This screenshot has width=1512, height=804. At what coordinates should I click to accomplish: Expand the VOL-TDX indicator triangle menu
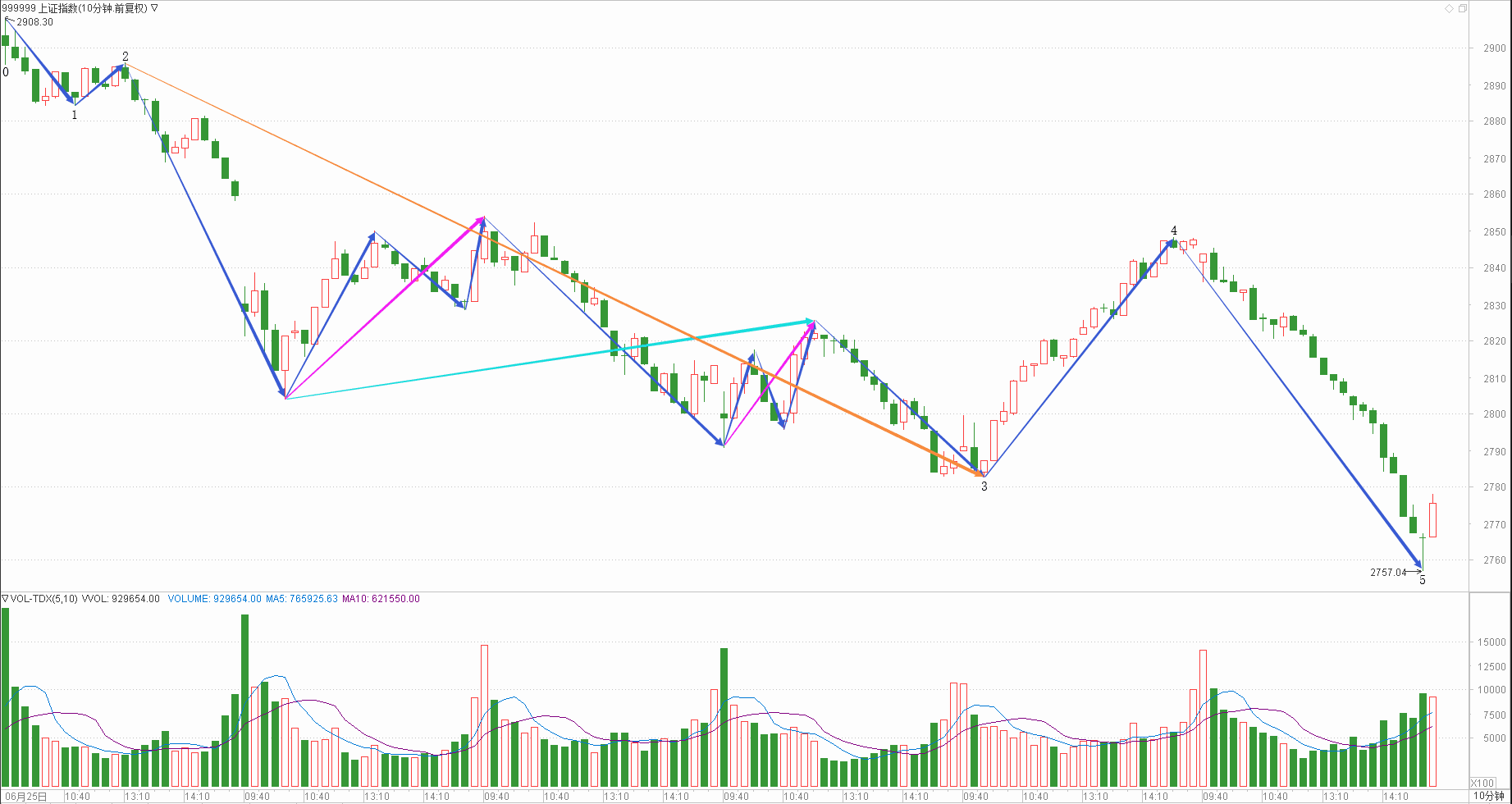click(5, 599)
